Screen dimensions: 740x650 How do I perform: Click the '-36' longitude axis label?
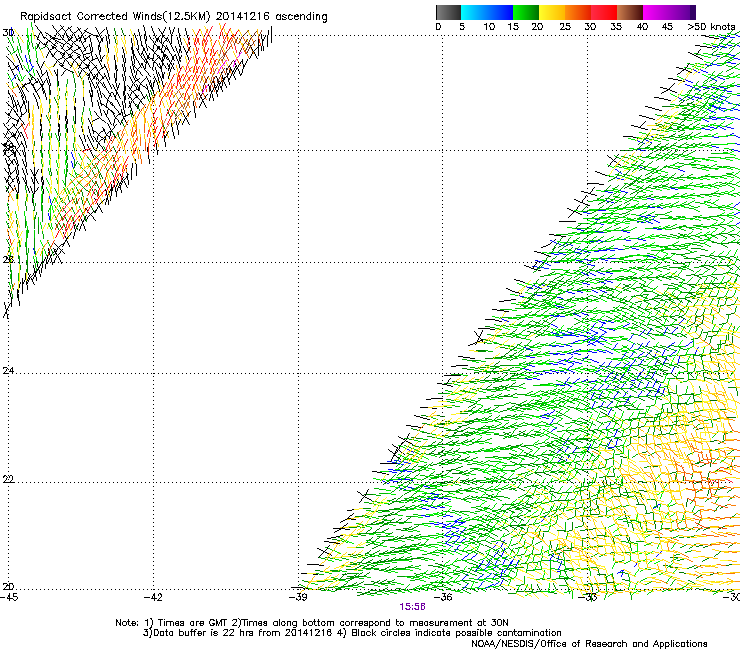(443, 598)
